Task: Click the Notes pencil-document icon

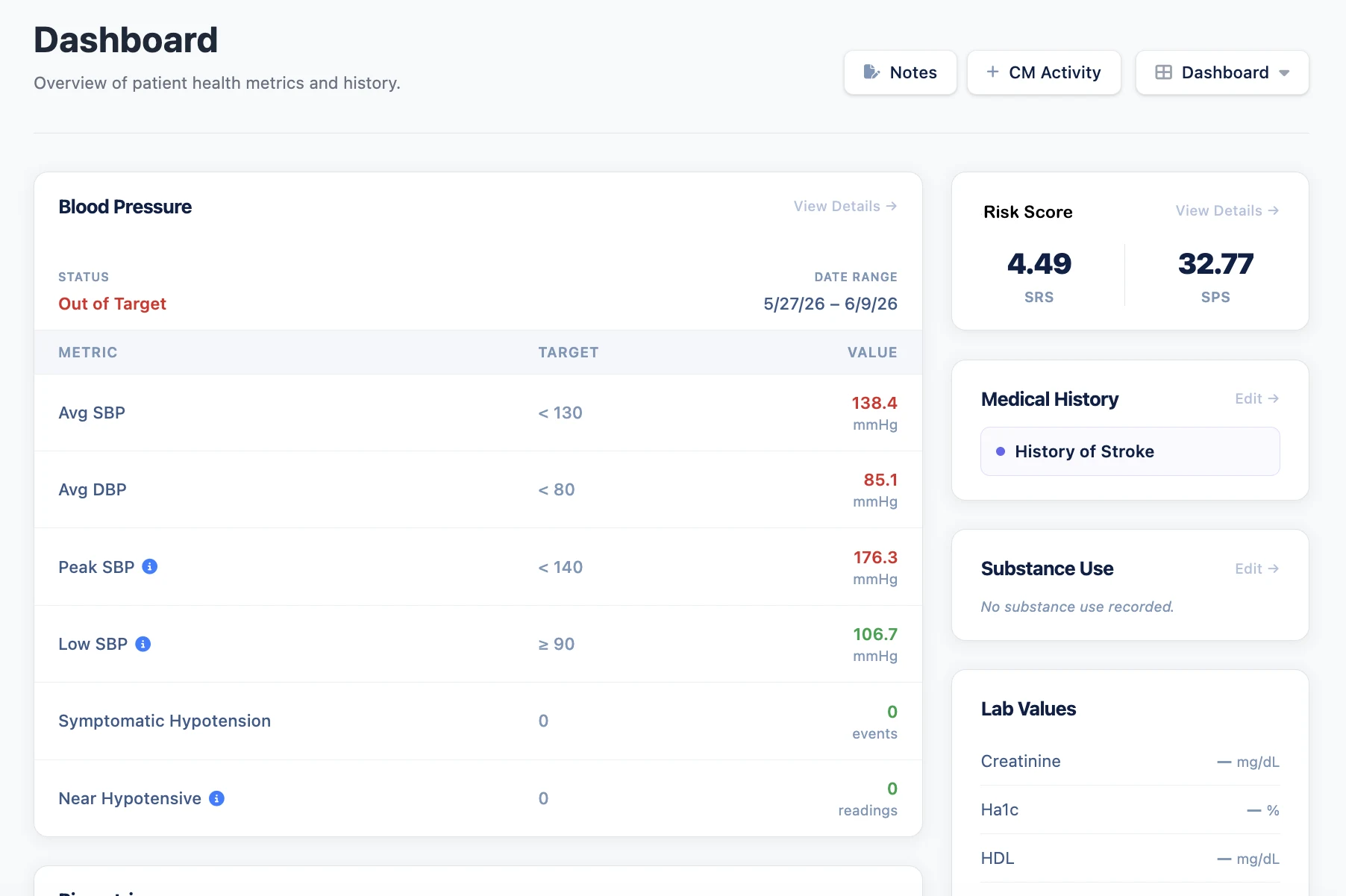Action: click(871, 72)
